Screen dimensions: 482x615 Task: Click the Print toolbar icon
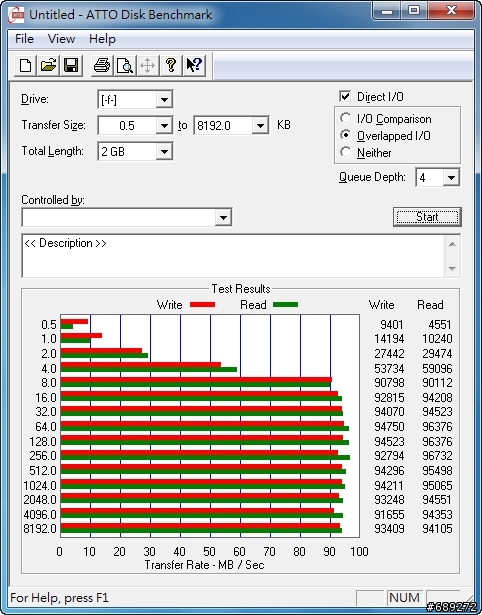pyautogui.click(x=102, y=65)
